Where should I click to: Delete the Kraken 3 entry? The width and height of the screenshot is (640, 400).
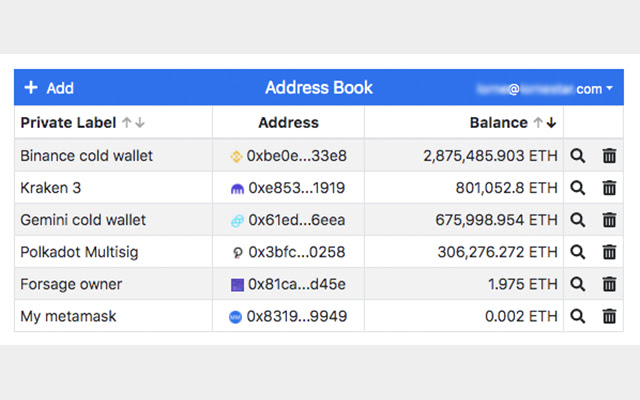609,188
